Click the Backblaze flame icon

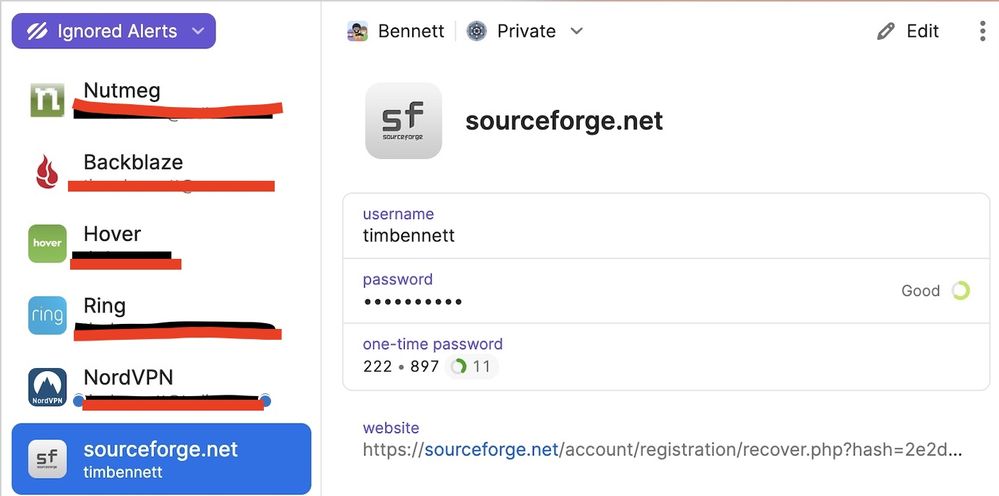tap(47, 172)
